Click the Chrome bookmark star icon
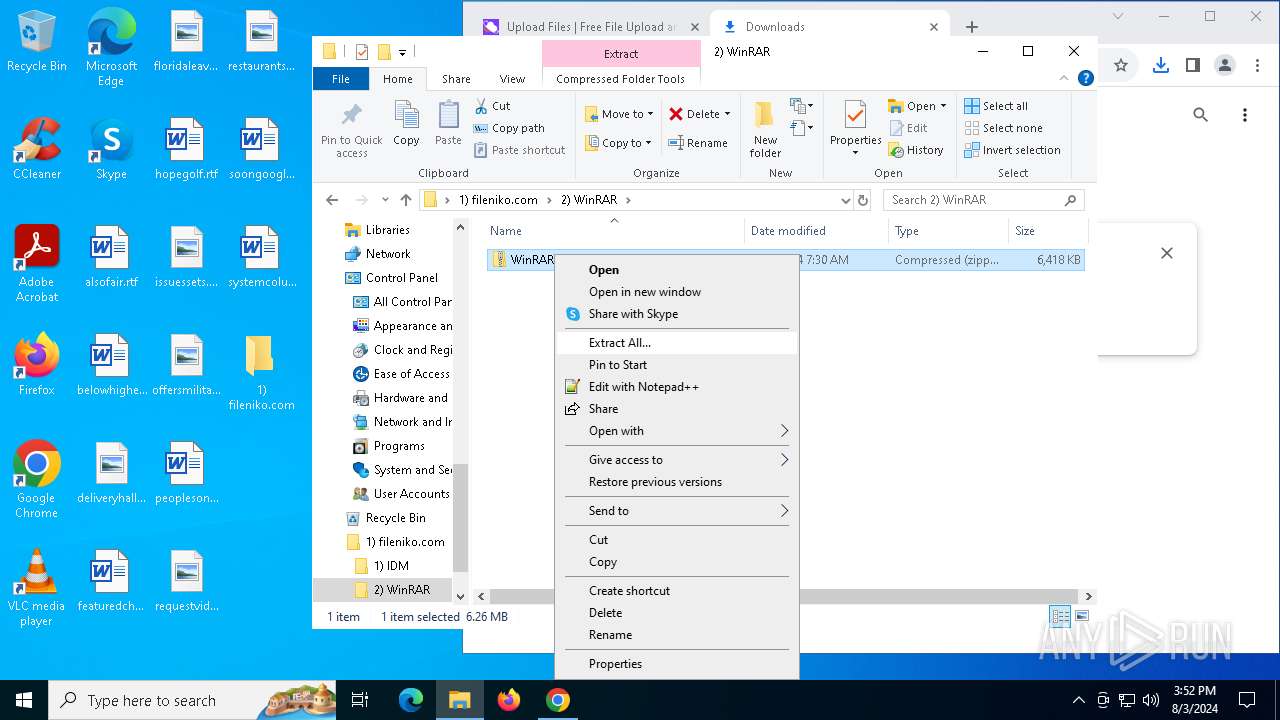1280x720 pixels. coord(1121,65)
